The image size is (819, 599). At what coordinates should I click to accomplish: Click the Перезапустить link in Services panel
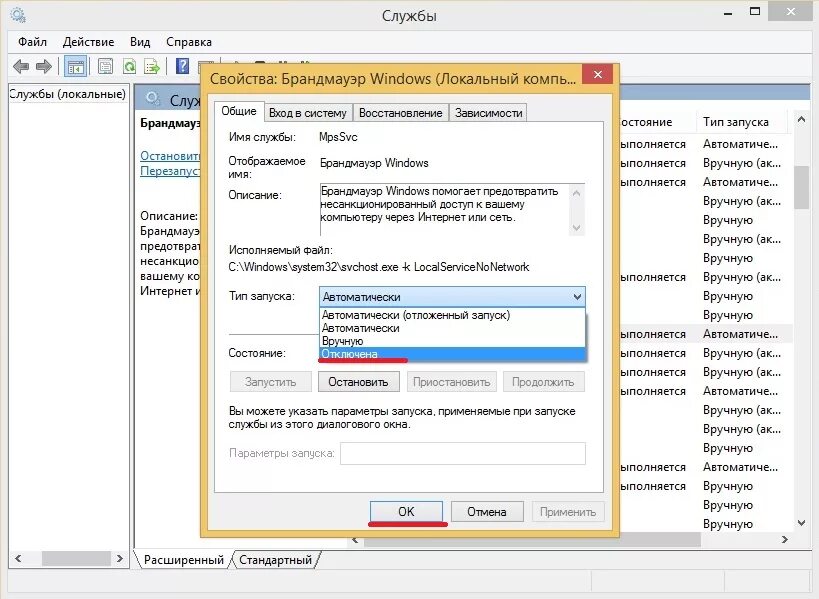[170, 171]
